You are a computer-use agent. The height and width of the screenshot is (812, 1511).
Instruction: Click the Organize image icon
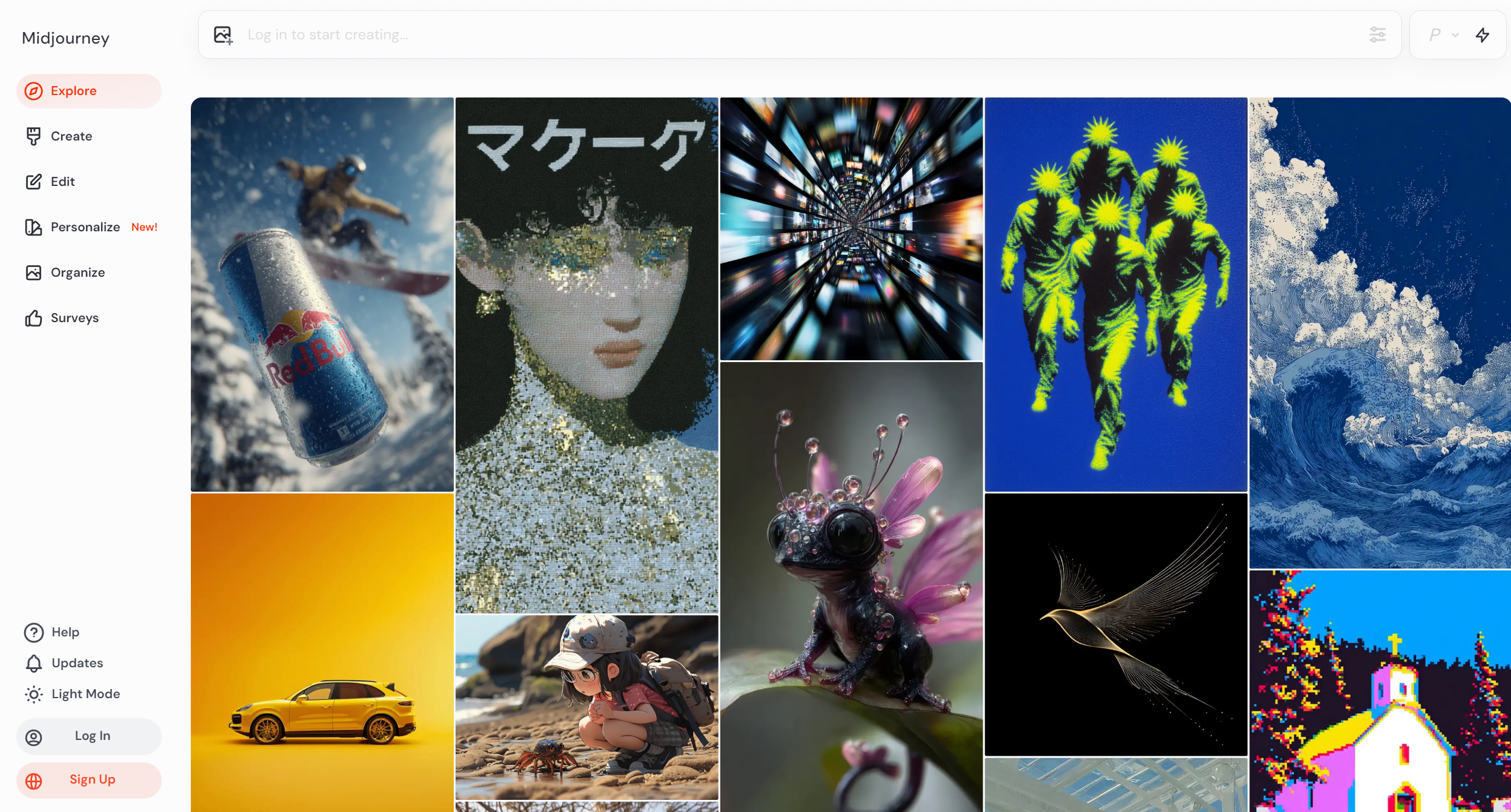33,272
